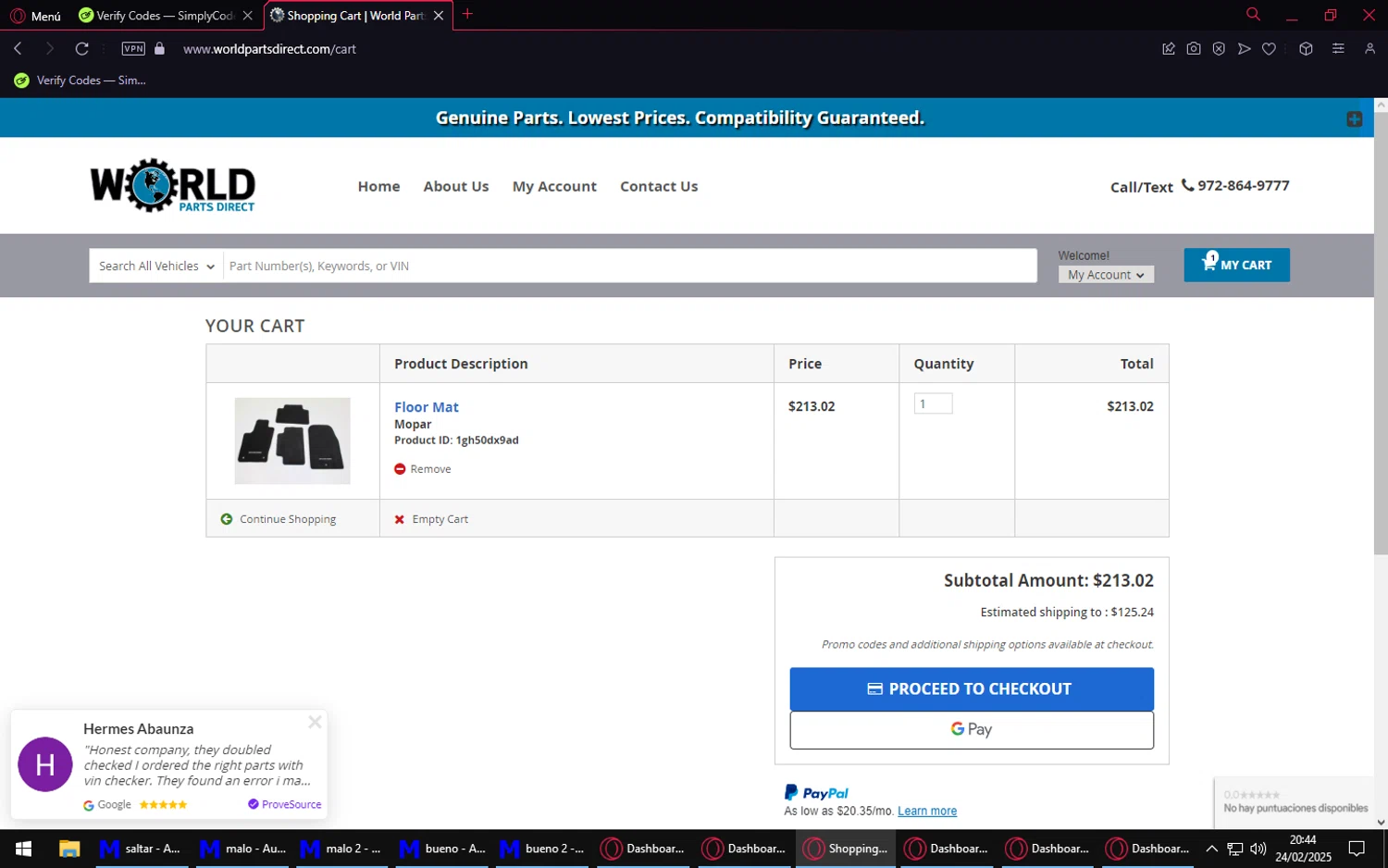Open the volume speaker tray icon
The height and width of the screenshot is (868, 1388).
point(1258,849)
